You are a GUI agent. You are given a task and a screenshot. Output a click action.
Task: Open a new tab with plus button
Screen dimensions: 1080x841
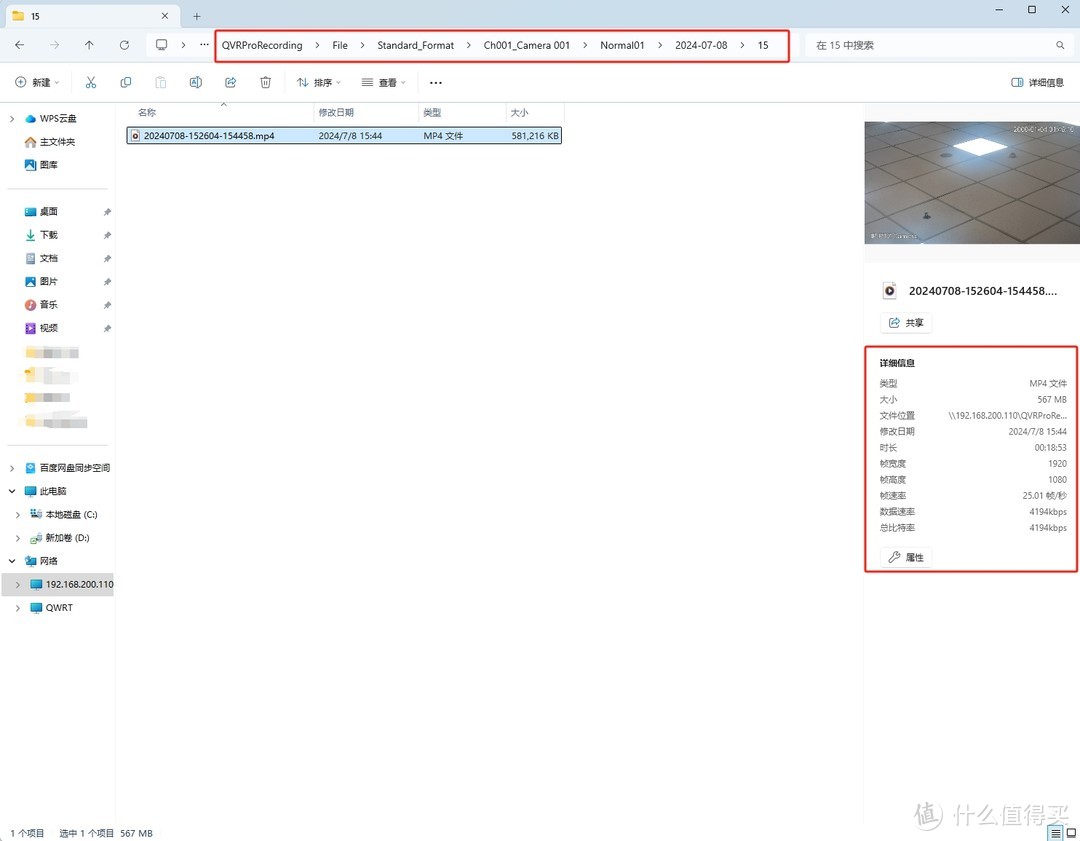click(196, 16)
